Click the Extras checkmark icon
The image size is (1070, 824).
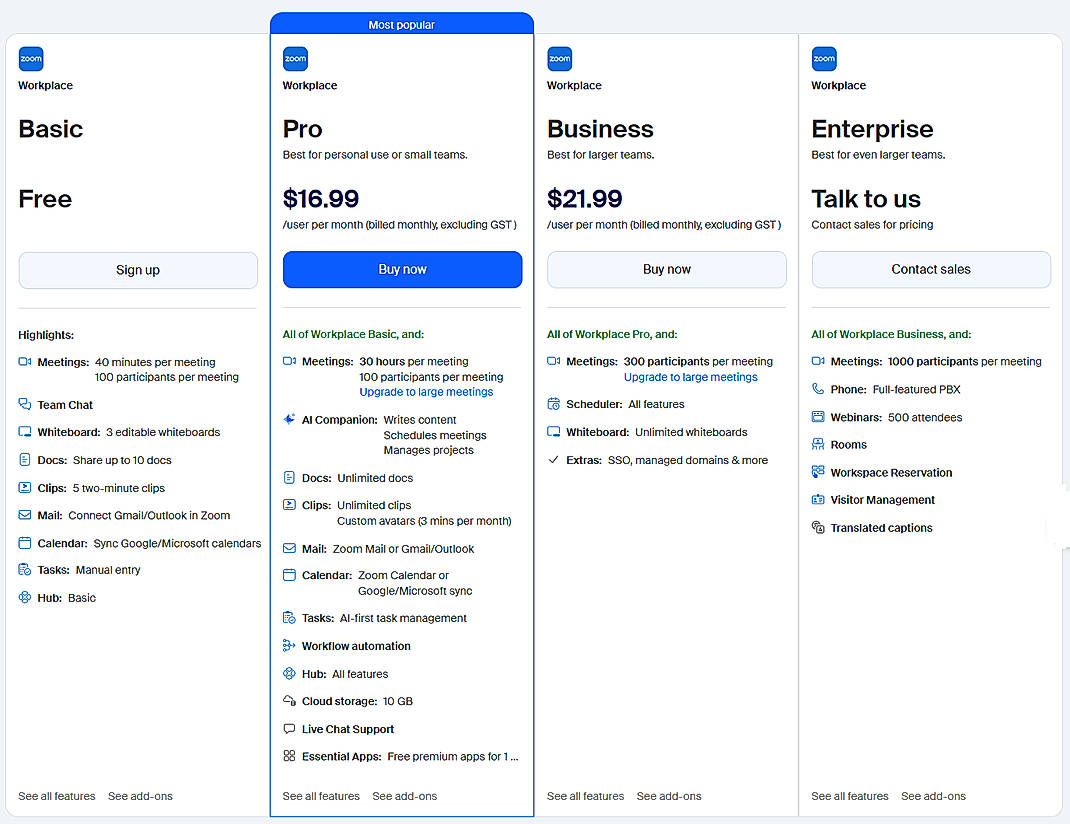553,460
